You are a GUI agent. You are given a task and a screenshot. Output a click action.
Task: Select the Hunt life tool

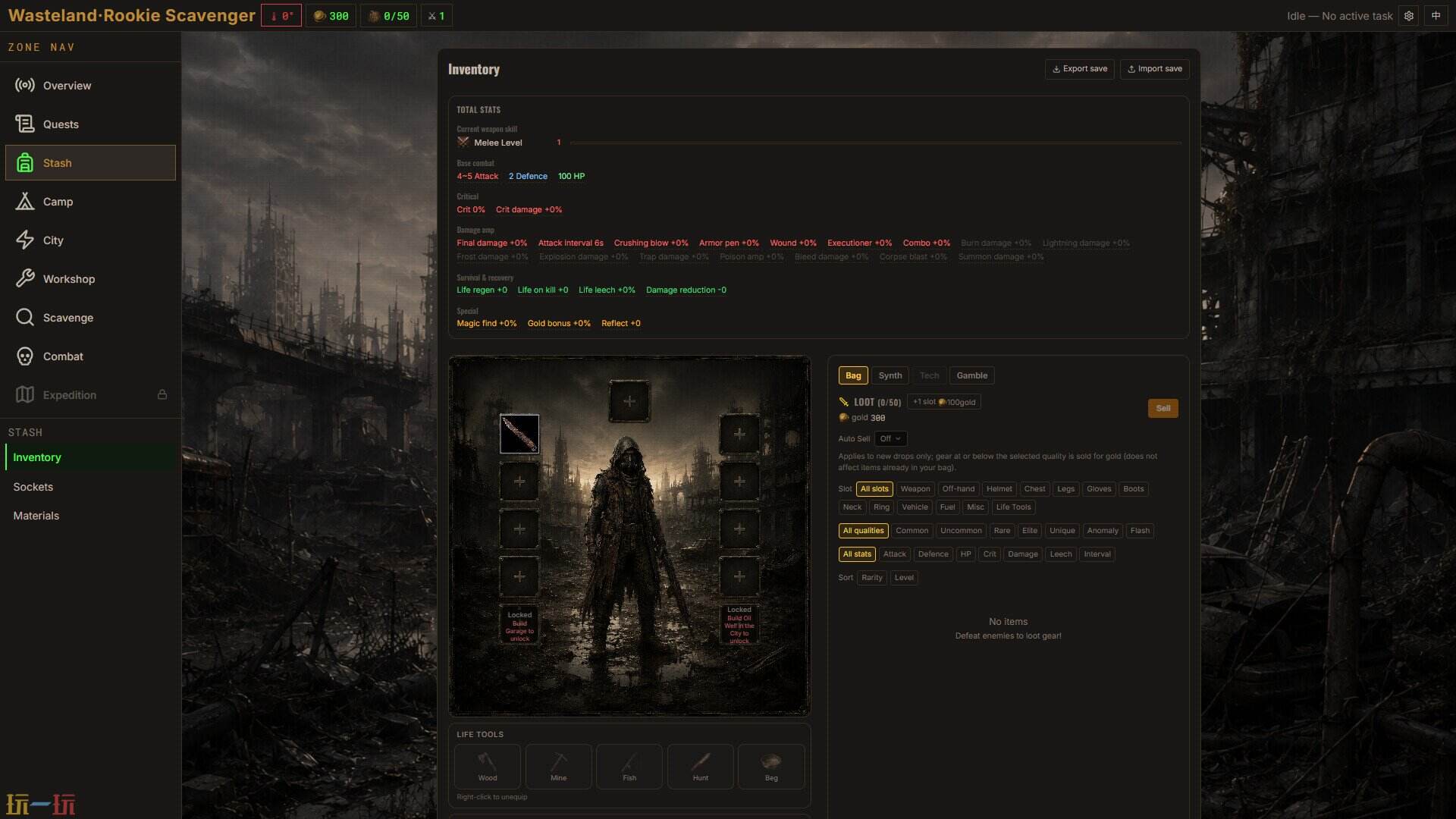(701, 767)
